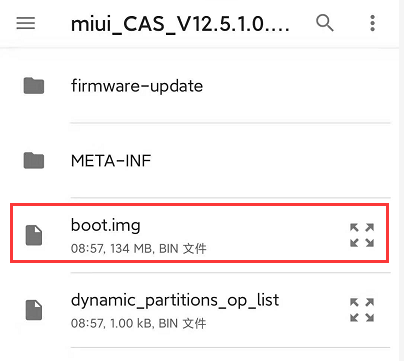Tap the miui_CAS_V12.5.1.0 archive title

[x=180, y=24]
